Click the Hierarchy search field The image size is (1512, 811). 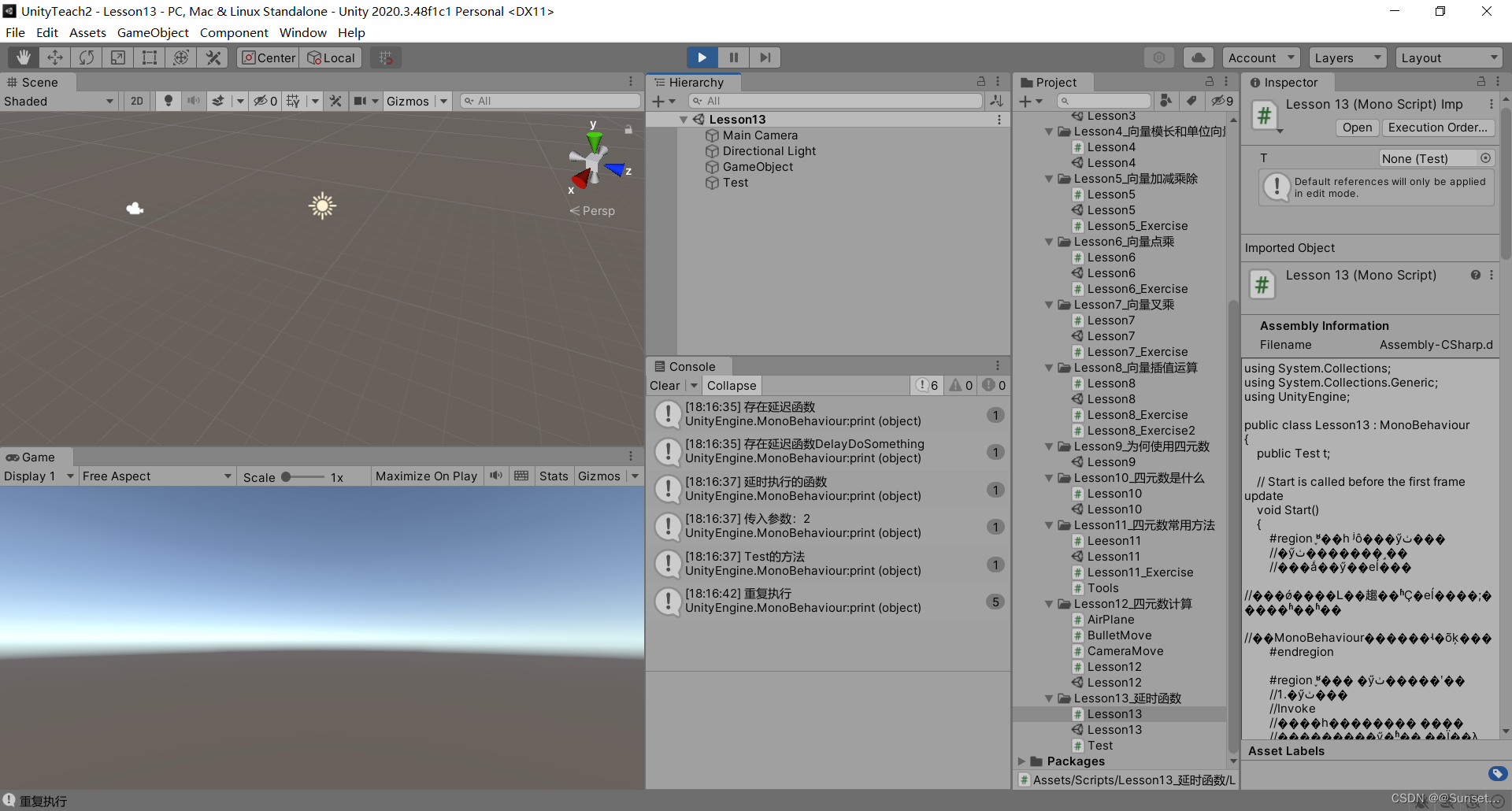pyautogui.click(x=835, y=101)
